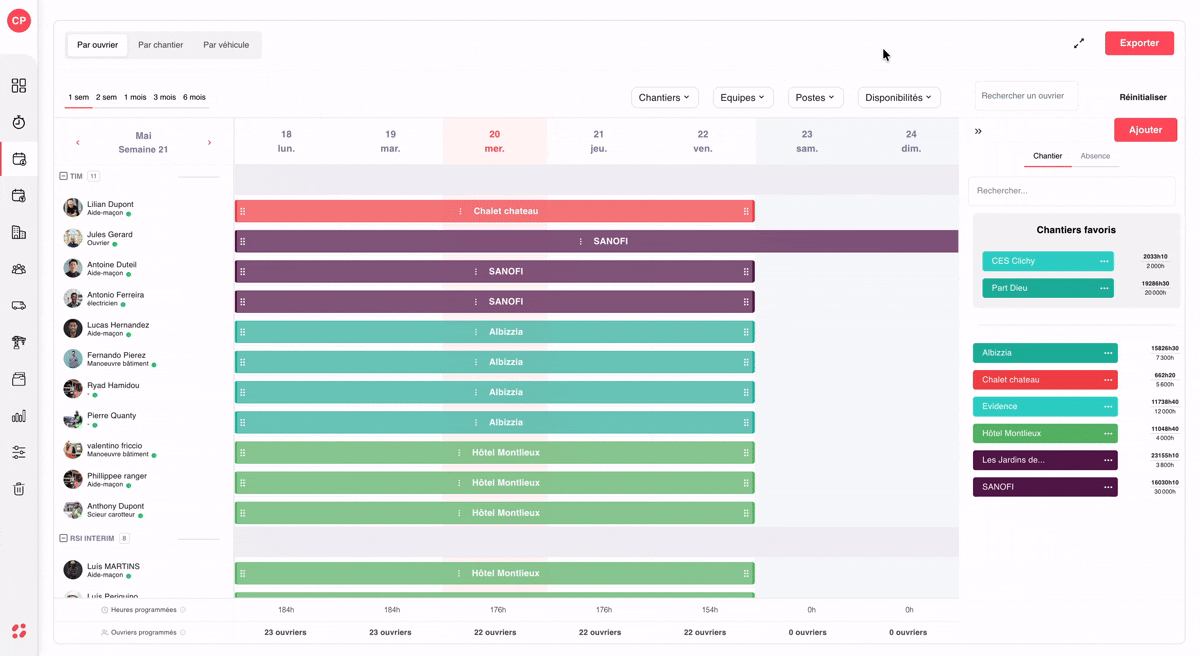Image resolution: width=1200 pixels, height=656 pixels.
Task: Open three-dots menu on SANOFI site card
Action: tap(1108, 487)
